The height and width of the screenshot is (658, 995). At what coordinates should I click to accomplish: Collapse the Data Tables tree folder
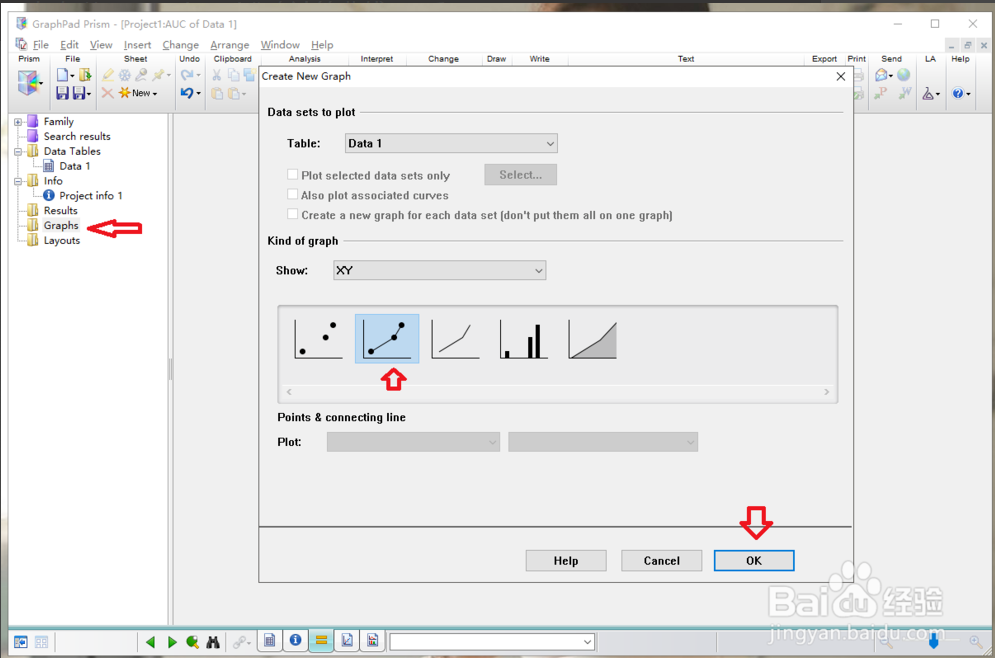point(18,152)
